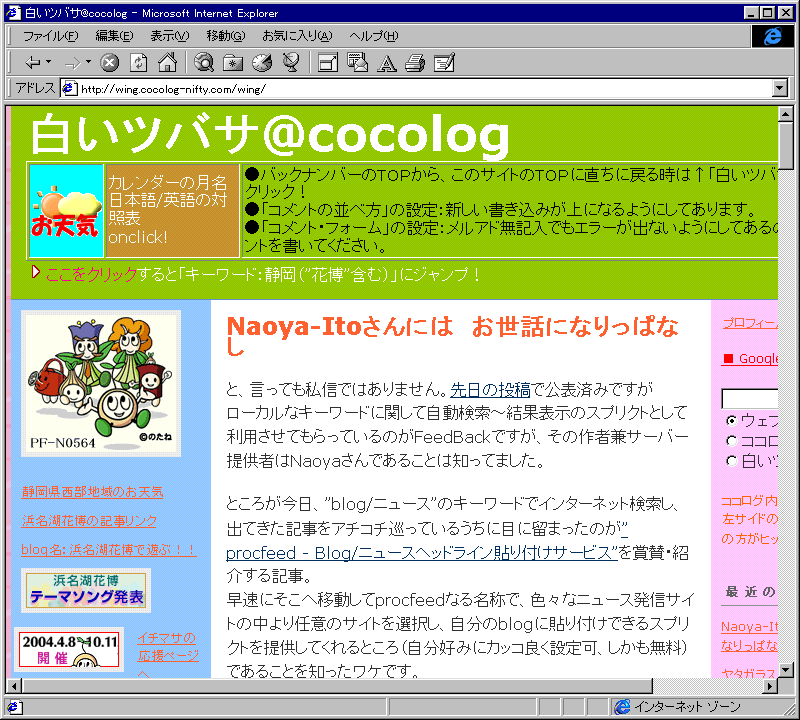Viewport: 800px width, 720px height.
Task: Click the Channels satellite dish icon
Action: click(291, 63)
